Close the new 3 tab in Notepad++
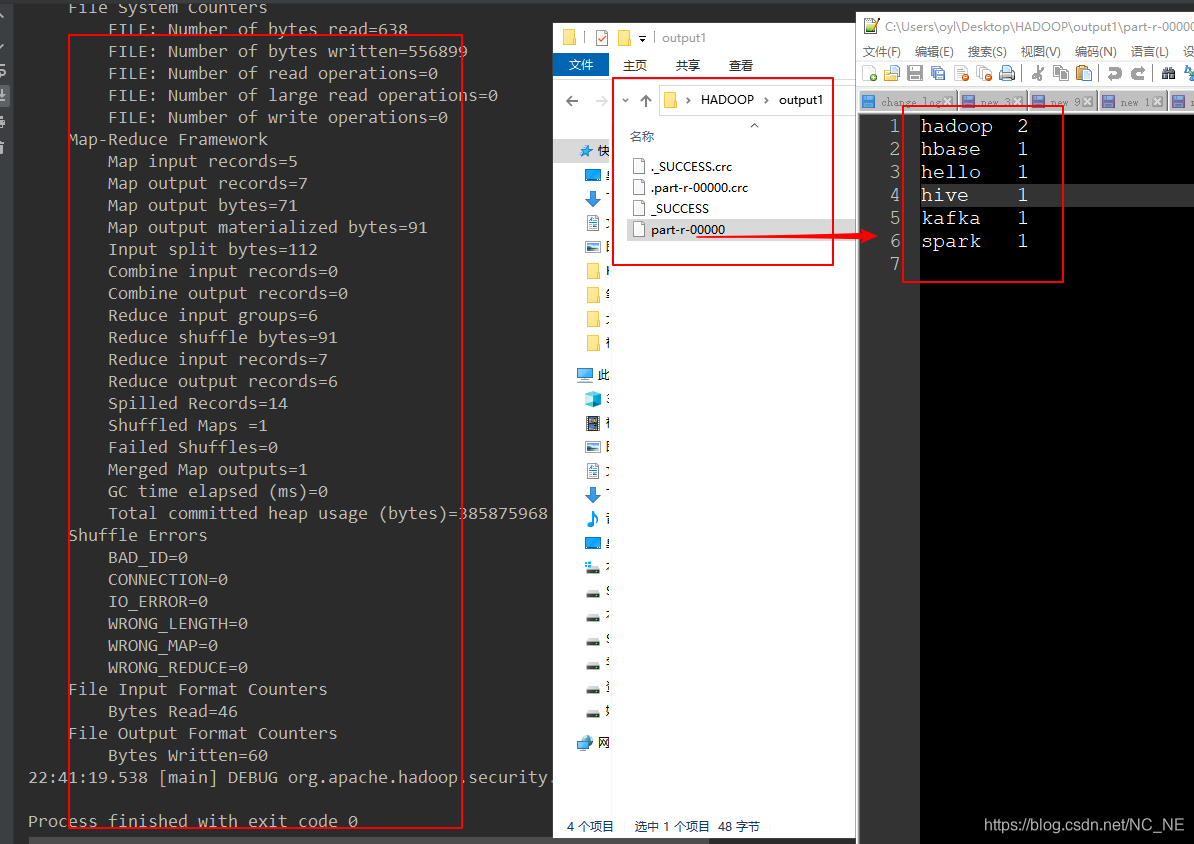This screenshot has width=1194, height=844. click(x=1018, y=101)
